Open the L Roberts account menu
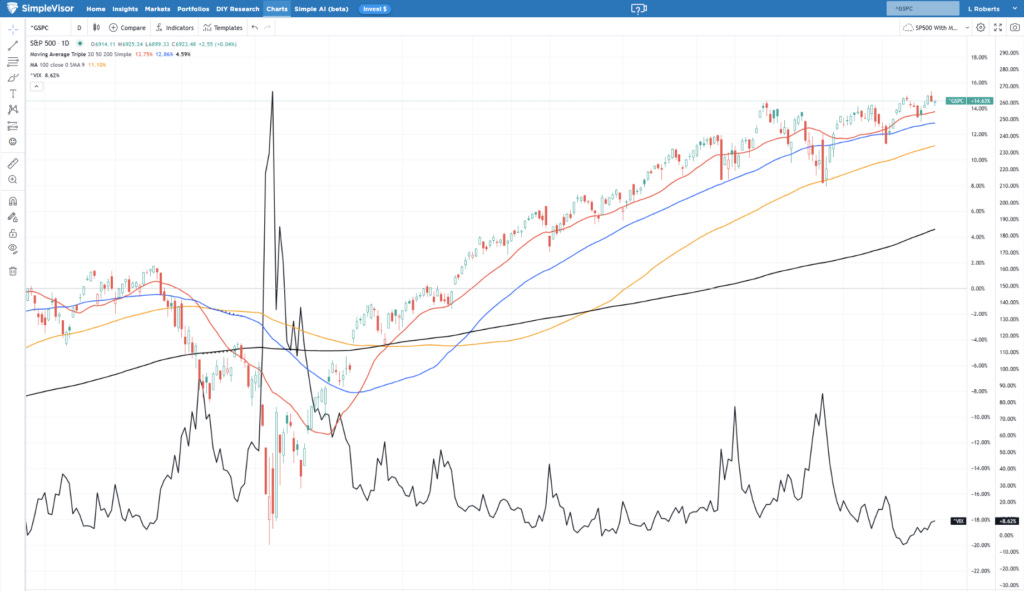 tap(985, 8)
